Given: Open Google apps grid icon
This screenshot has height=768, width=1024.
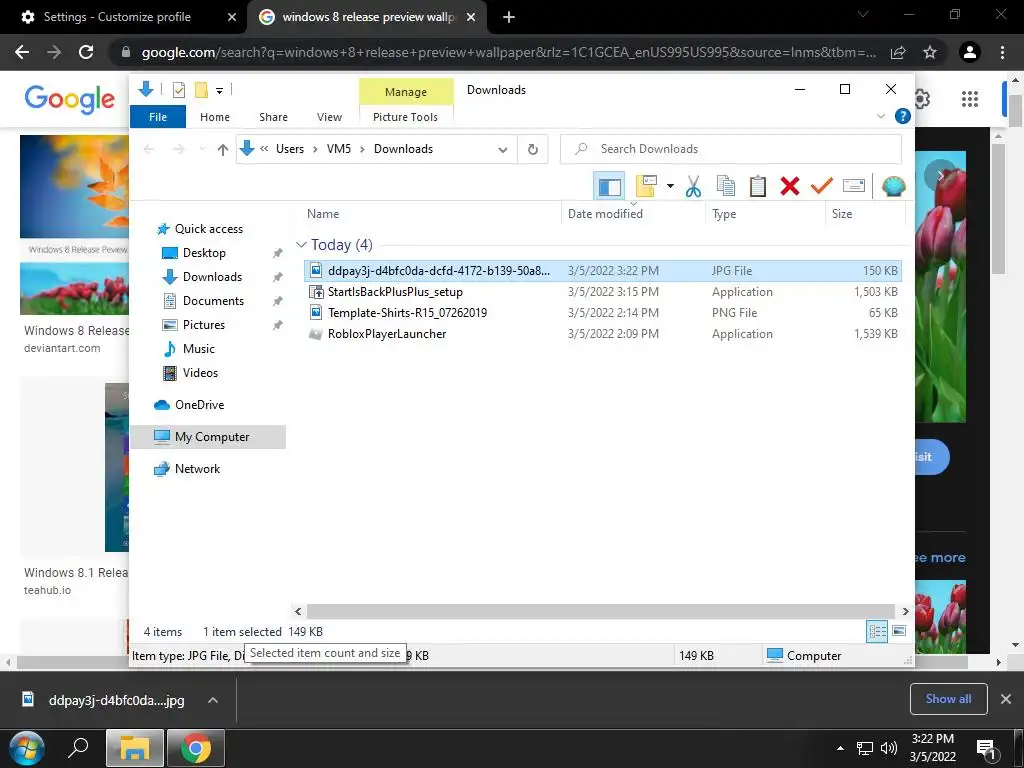Looking at the screenshot, I should tap(970, 99).
